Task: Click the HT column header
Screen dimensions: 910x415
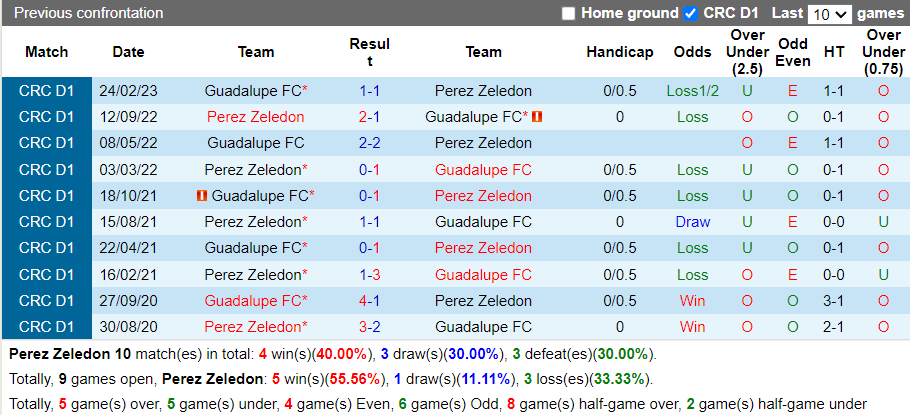Action: pyautogui.click(x=833, y=52)
